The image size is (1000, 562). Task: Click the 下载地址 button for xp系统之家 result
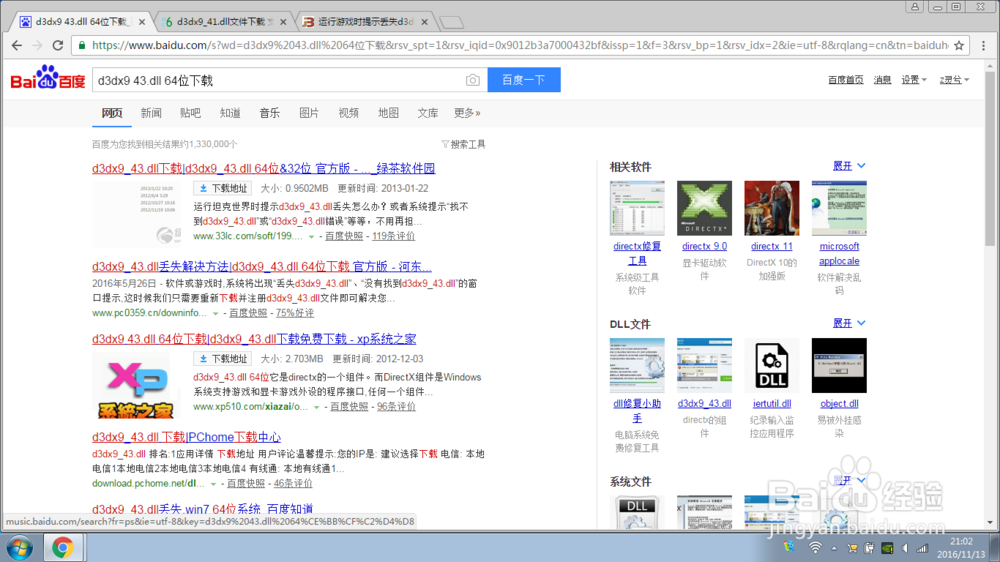pos(223,359)
